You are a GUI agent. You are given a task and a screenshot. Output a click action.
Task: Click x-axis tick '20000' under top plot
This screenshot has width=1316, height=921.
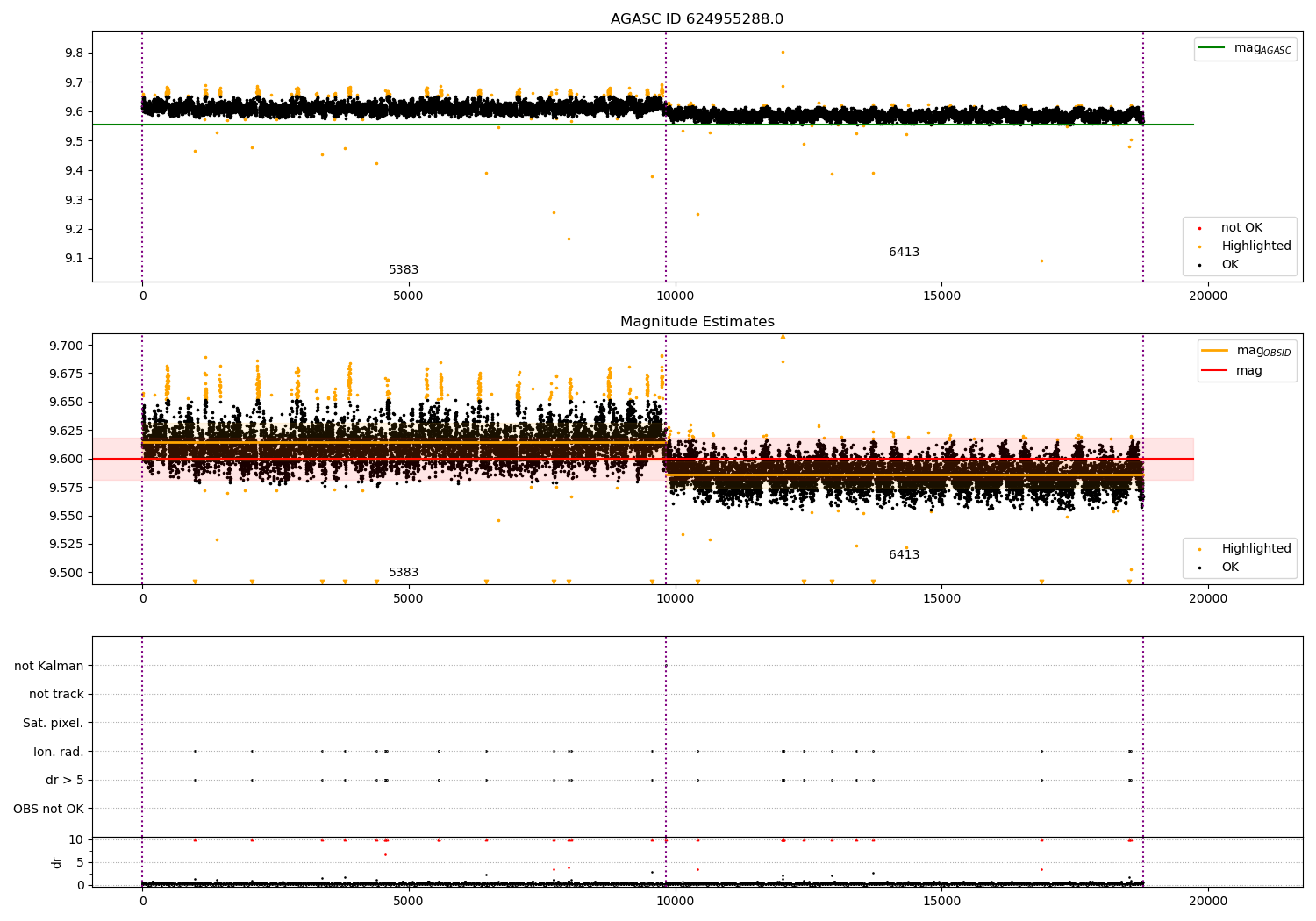click(x=1208, y=296)
